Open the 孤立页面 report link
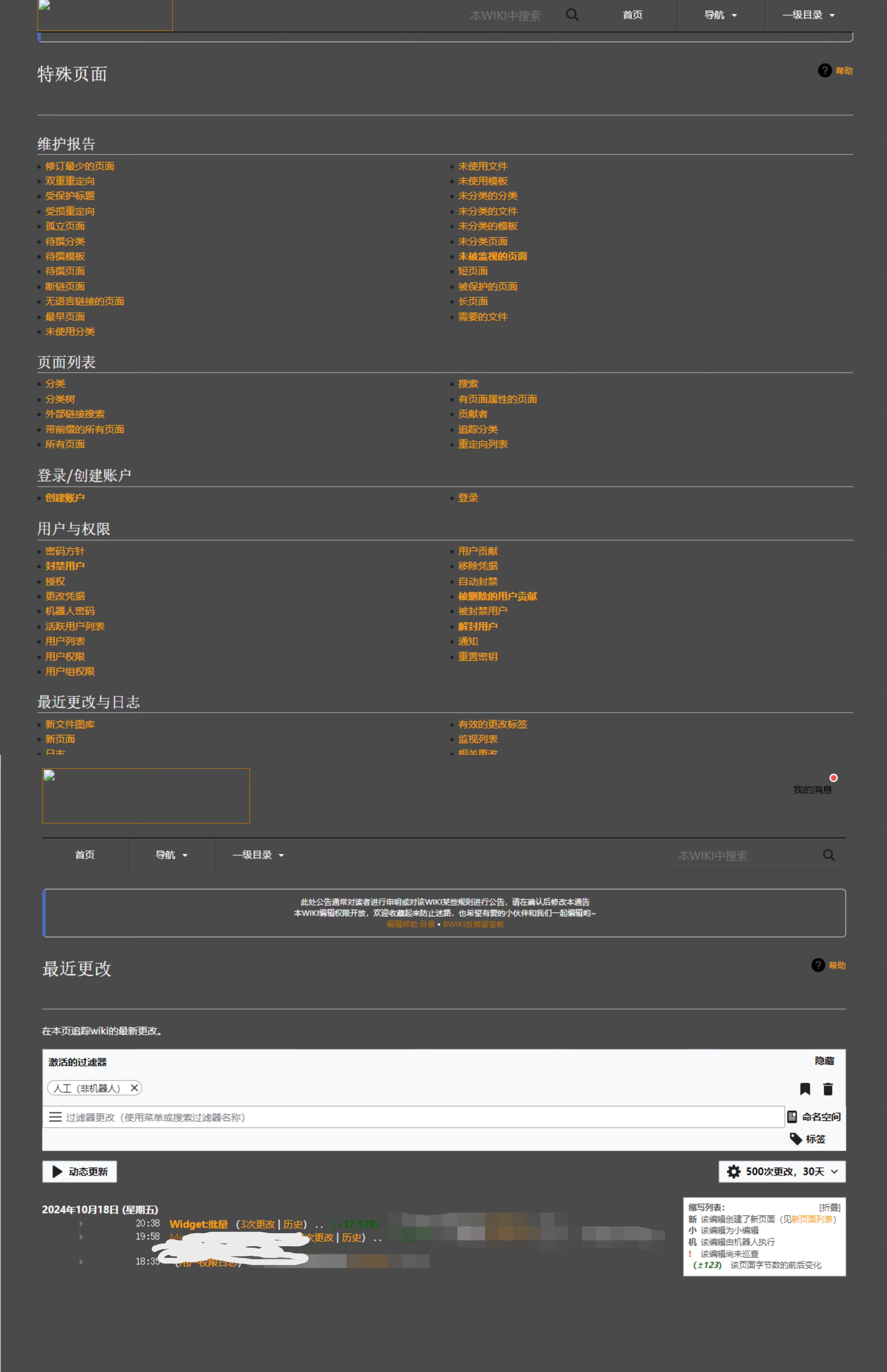This screenshot has height=1372, width=887. tap(65, 226)
